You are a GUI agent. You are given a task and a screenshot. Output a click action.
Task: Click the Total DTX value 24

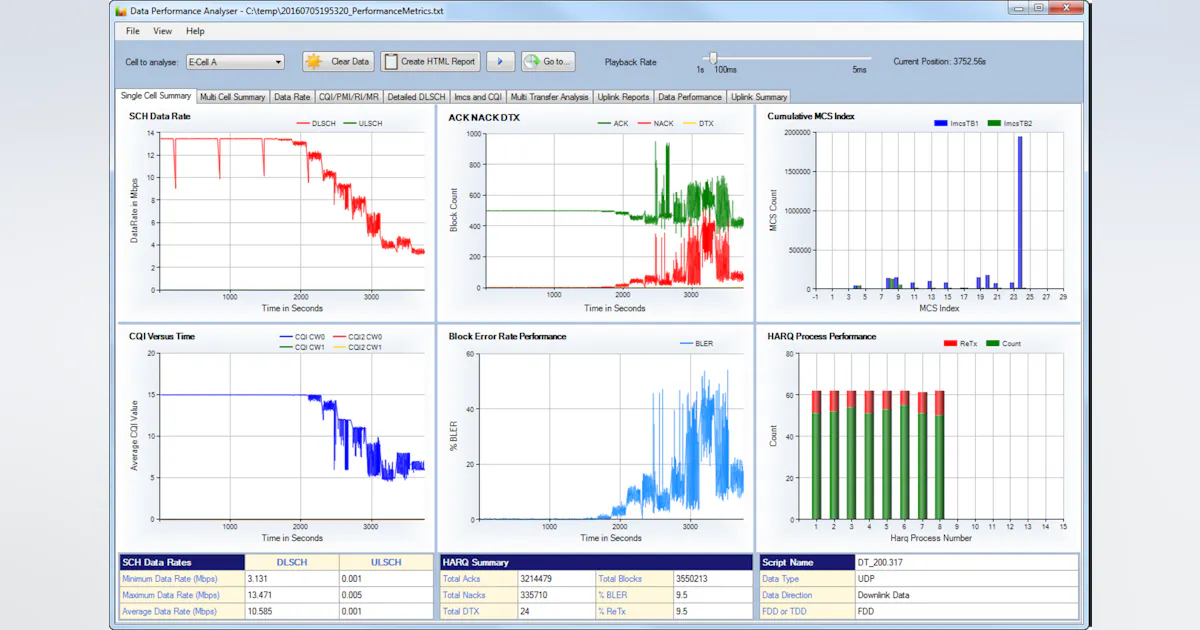[x=555, y=611]
